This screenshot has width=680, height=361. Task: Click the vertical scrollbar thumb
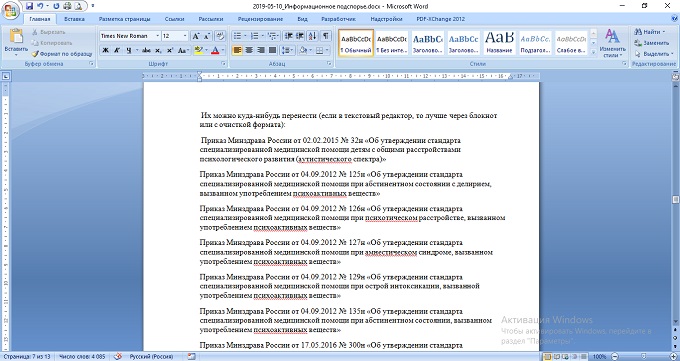(675, 200)
